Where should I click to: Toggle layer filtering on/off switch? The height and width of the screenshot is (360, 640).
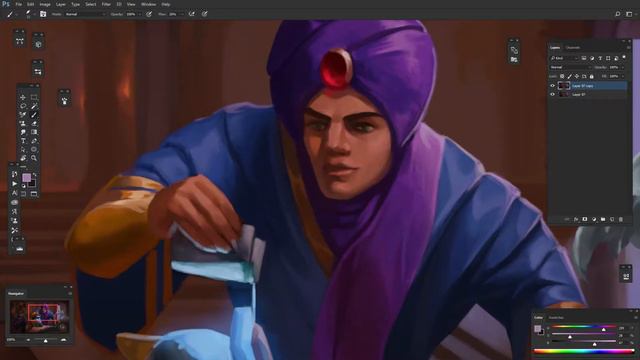click(x=624, y=57)
